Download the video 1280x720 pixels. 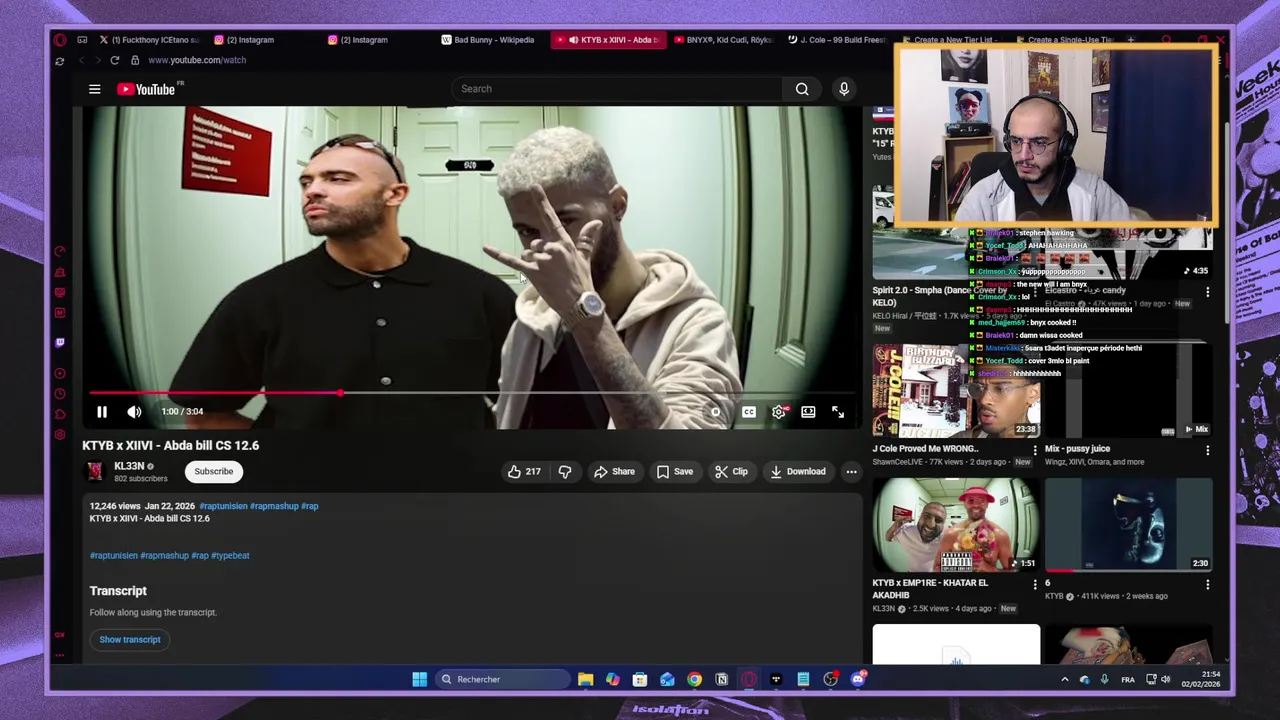[798, 471]
